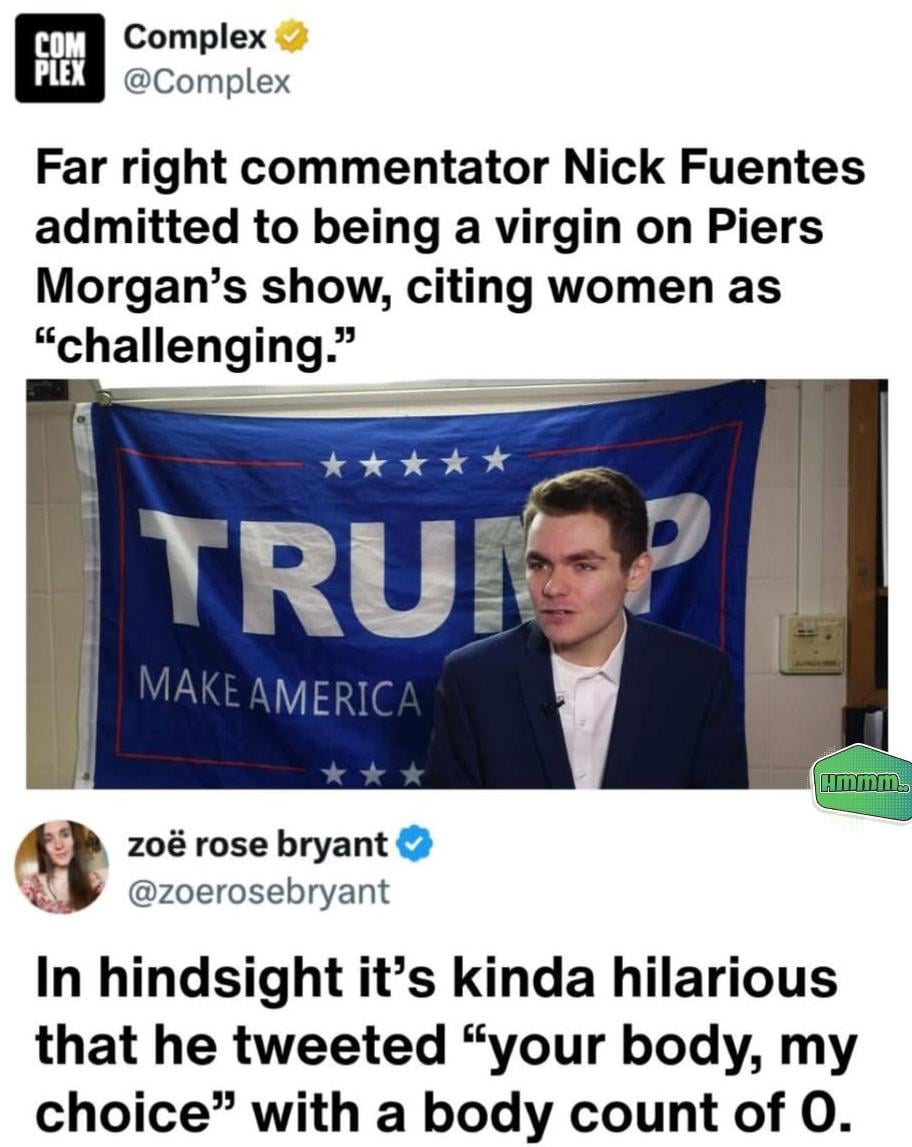Click the zoë rose bryant display name
This screenshot has height=1147, width=912.
[x=257, y=845]
